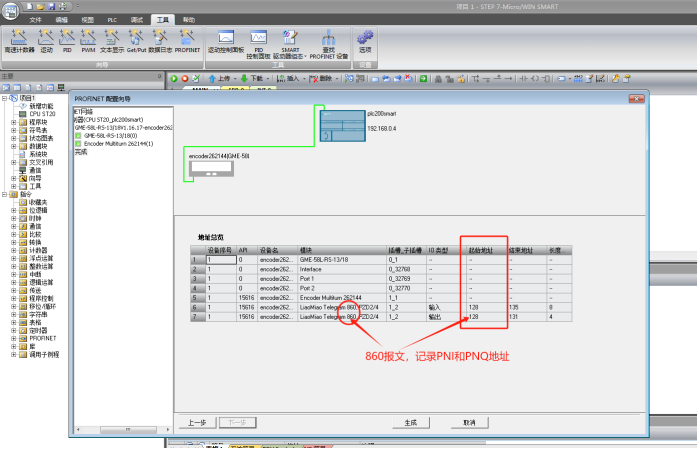Image resolution: width=697 pixels, height=449 pixels.
Task: Toggle the GME-58L-RS-13/18(0) green checkbox
Action: (x=78, y=136)
